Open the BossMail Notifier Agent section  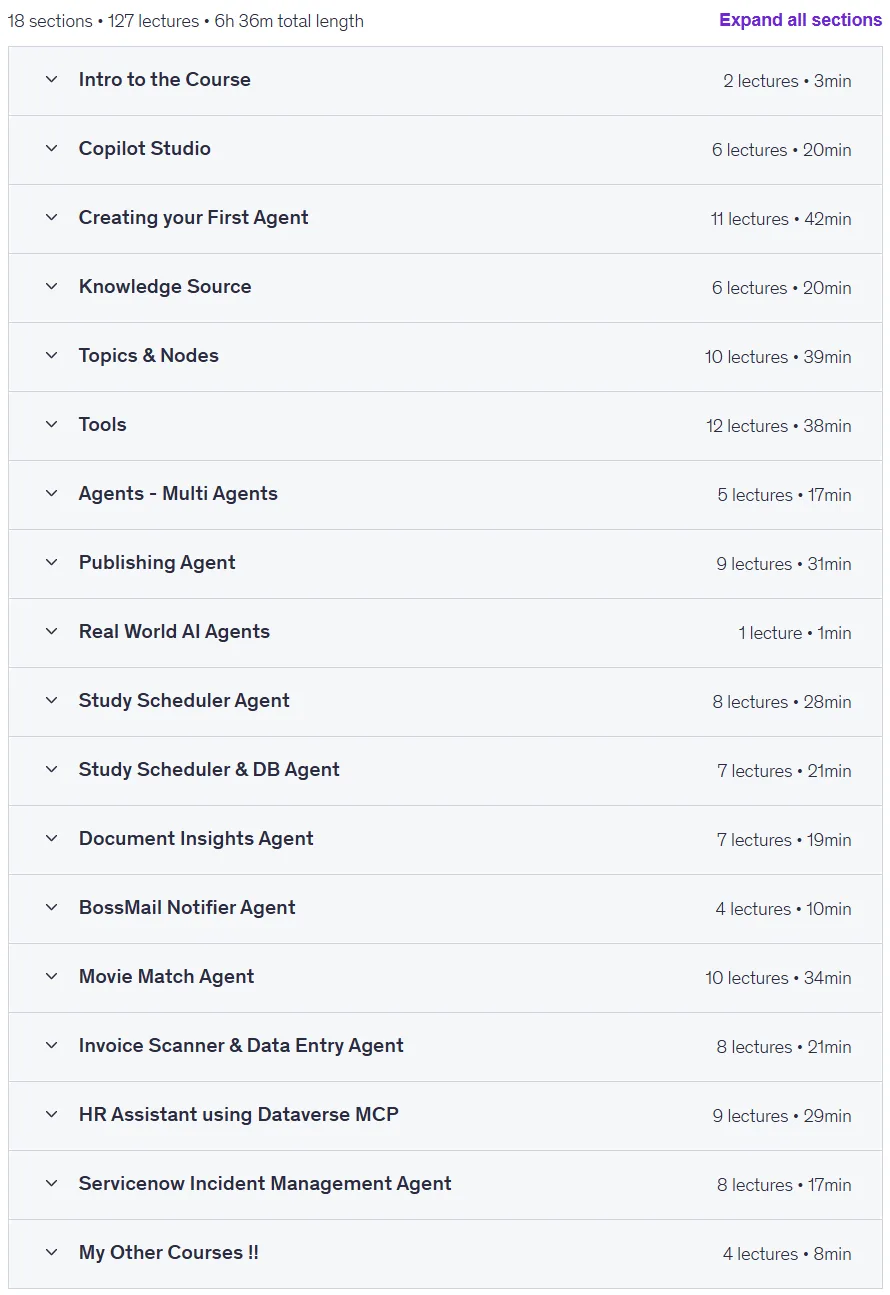pyautogui.click(x=445, y=908)
